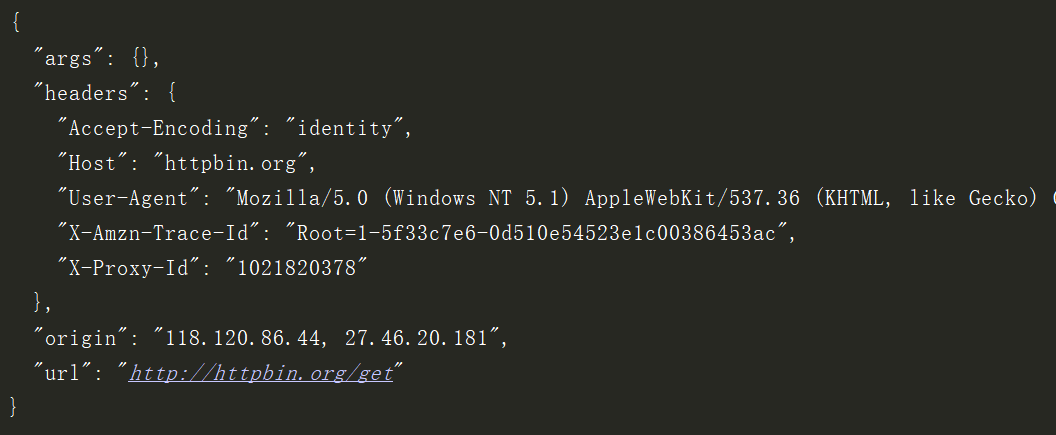Image resolution: width=1056 pixels, height=435 pixels.
Task: Click the "url" key
Action: pos(61,373)
